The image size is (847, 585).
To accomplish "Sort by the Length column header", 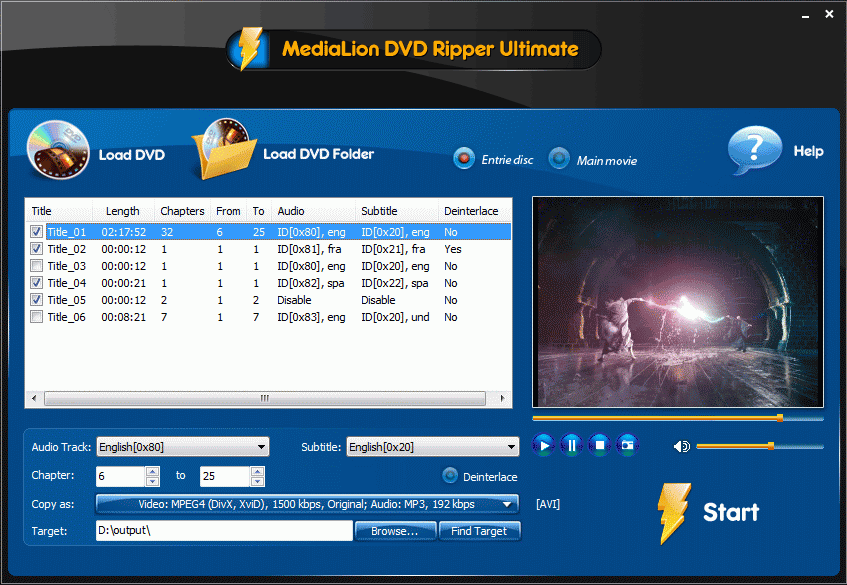I will click(124, 211).
